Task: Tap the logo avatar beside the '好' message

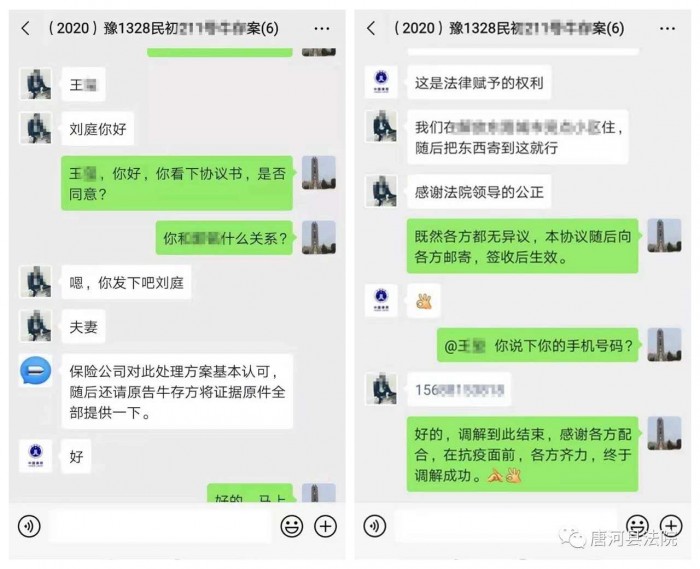Action: tap(36, 456)
